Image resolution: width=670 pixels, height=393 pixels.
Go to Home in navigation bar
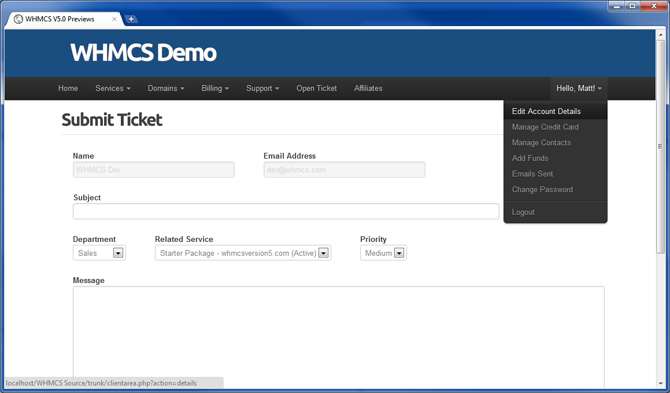pyautogui.click(x=68, y=88)
